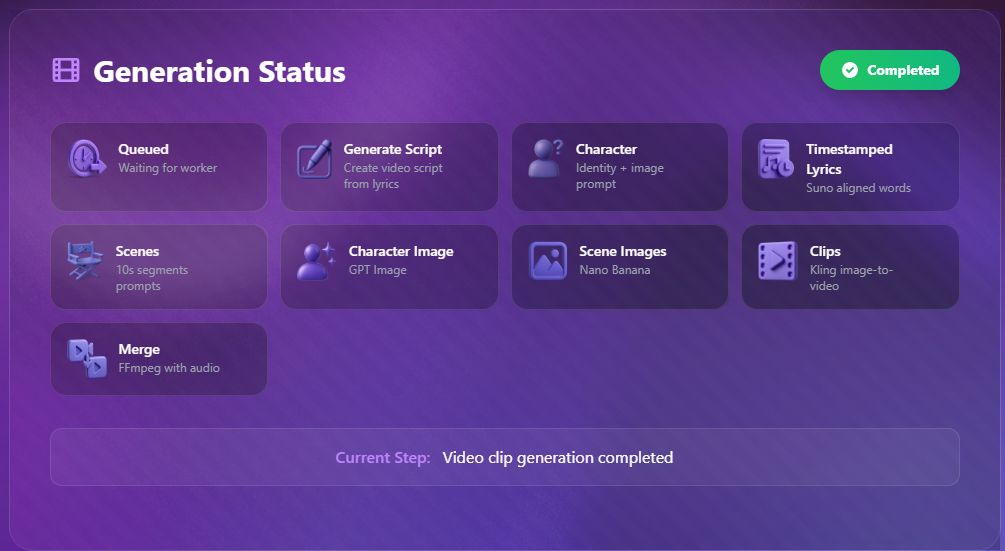The width and height of the screenshot is (1005, 551).
Task: Click the Completed status badge
Action: [x=890, y=70]
